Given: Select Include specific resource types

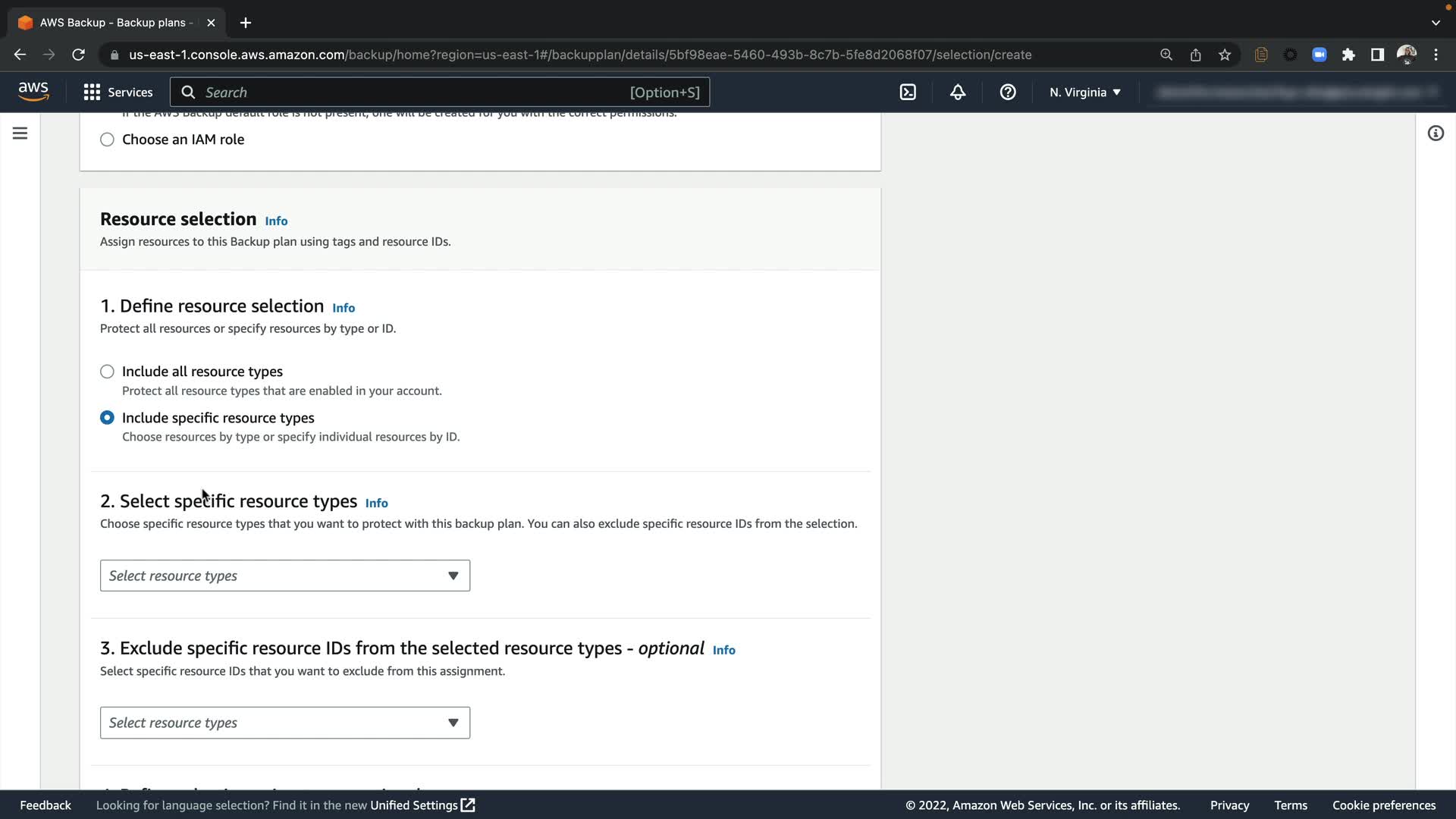Looking at the screenshot, I should tap(107, 418).
